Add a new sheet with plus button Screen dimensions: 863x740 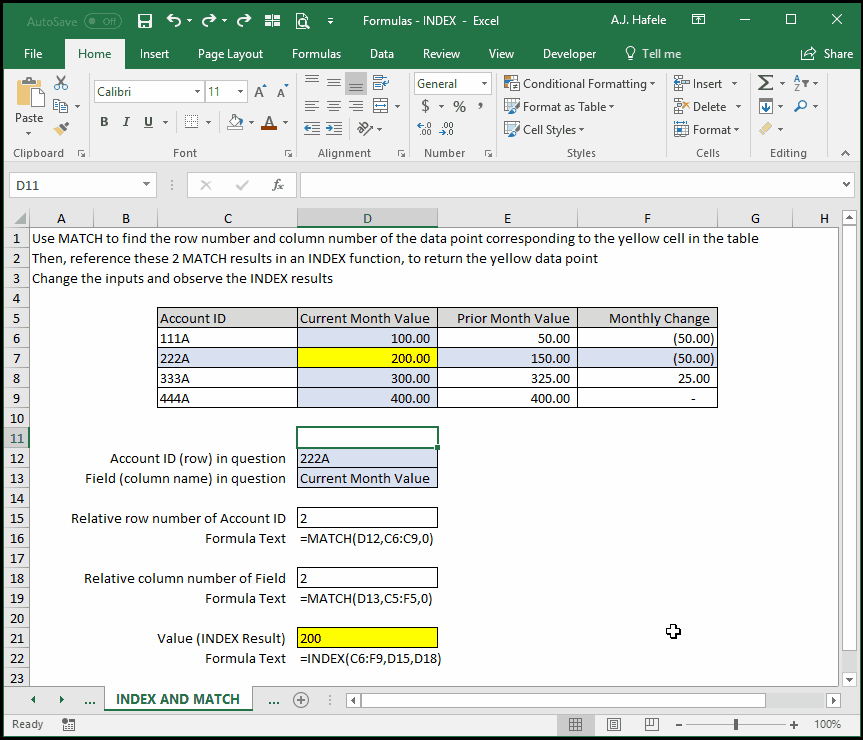pyautogui.click(x=301, y=700)
